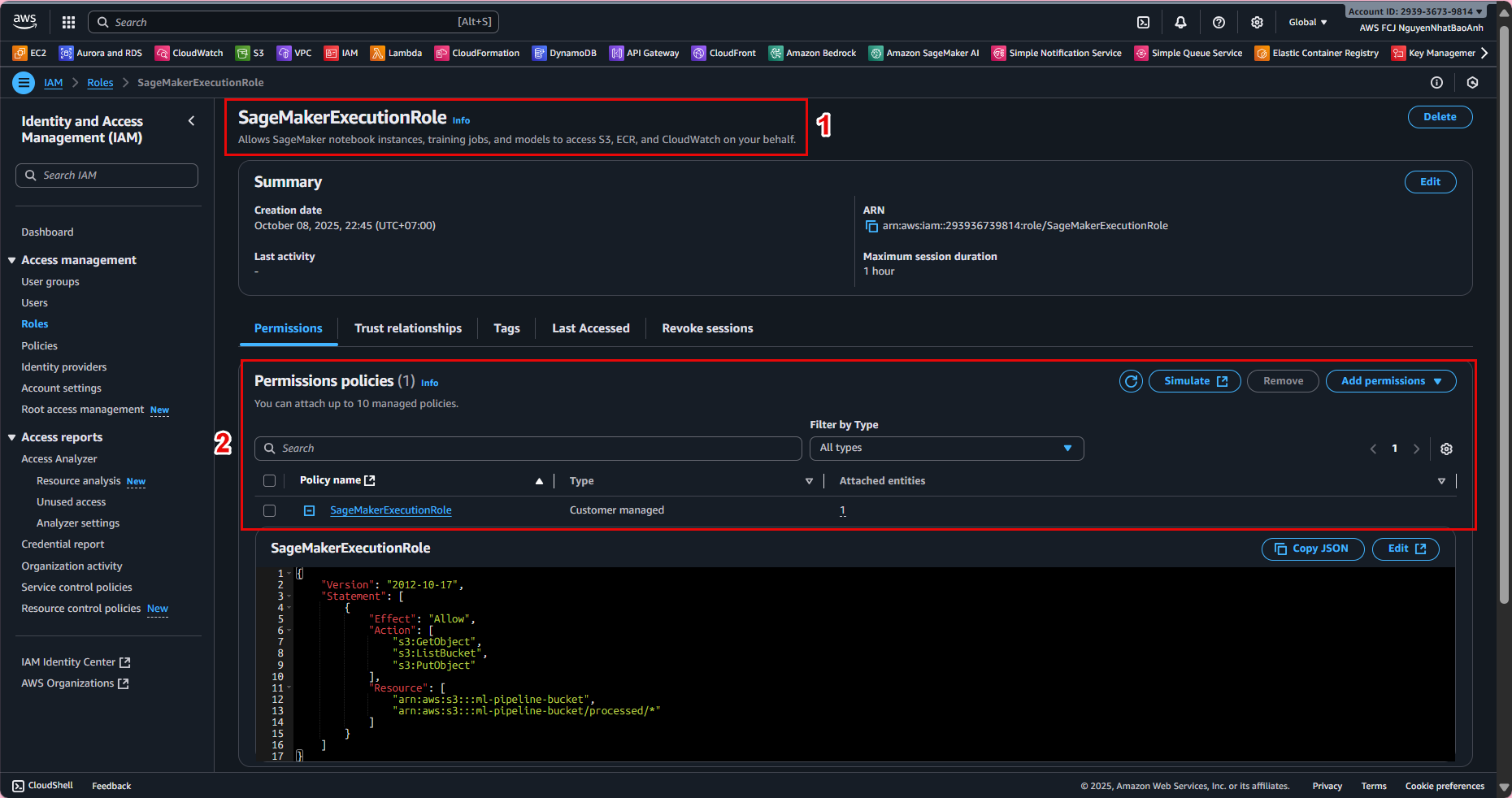Open the Filter by Type dropdown
The height and width of the screenshot is (798, 1512).
tap(946, 449)
